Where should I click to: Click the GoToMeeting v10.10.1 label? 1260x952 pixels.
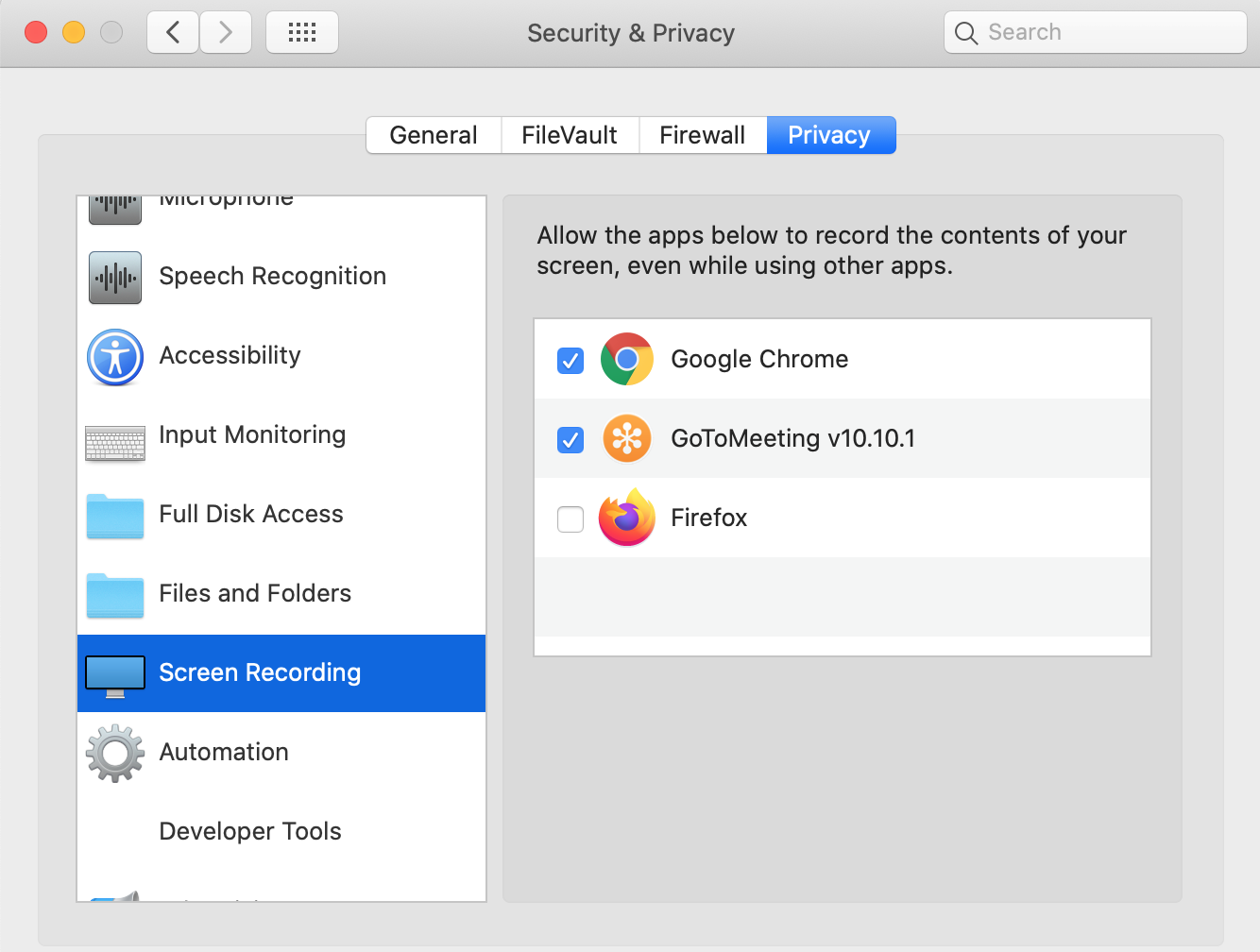click(792, 439)
